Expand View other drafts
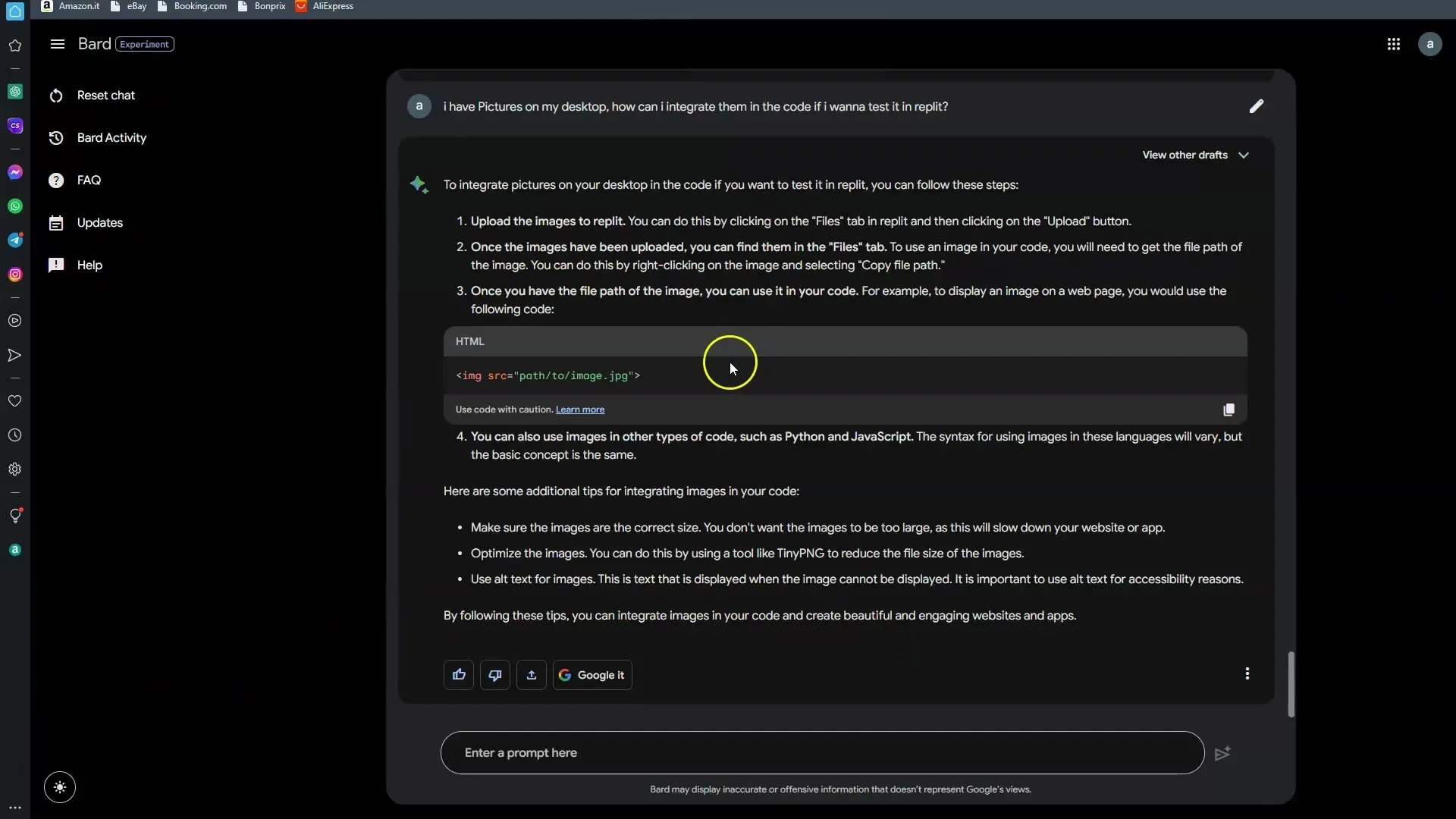The height and width of the screenshot is (819, 1456). click(x=1195, y=155)
